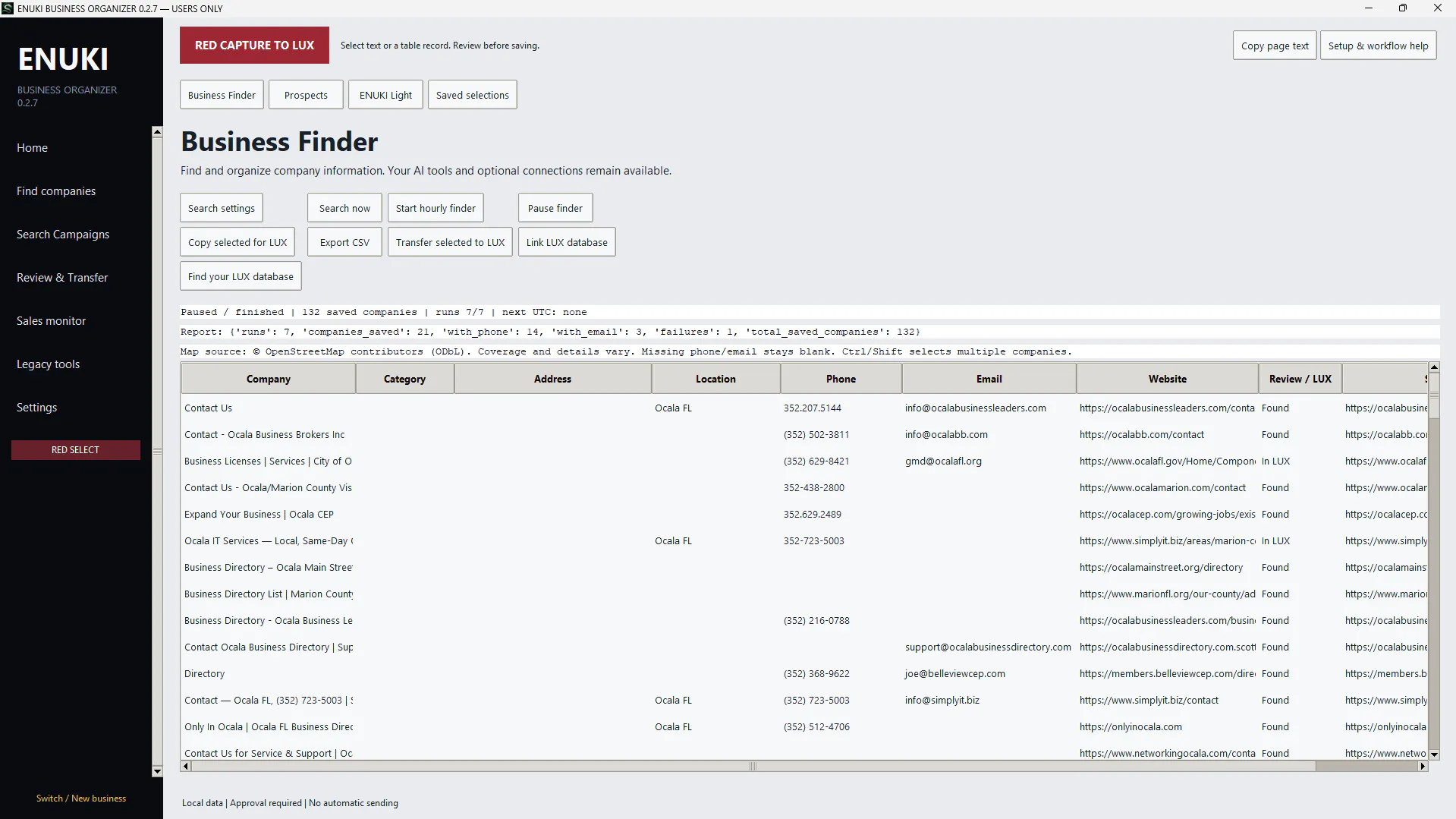This screenshot has height=819, width=1456.
Task: Click the table's scroll right arrow
Action: coord(1423,767)
